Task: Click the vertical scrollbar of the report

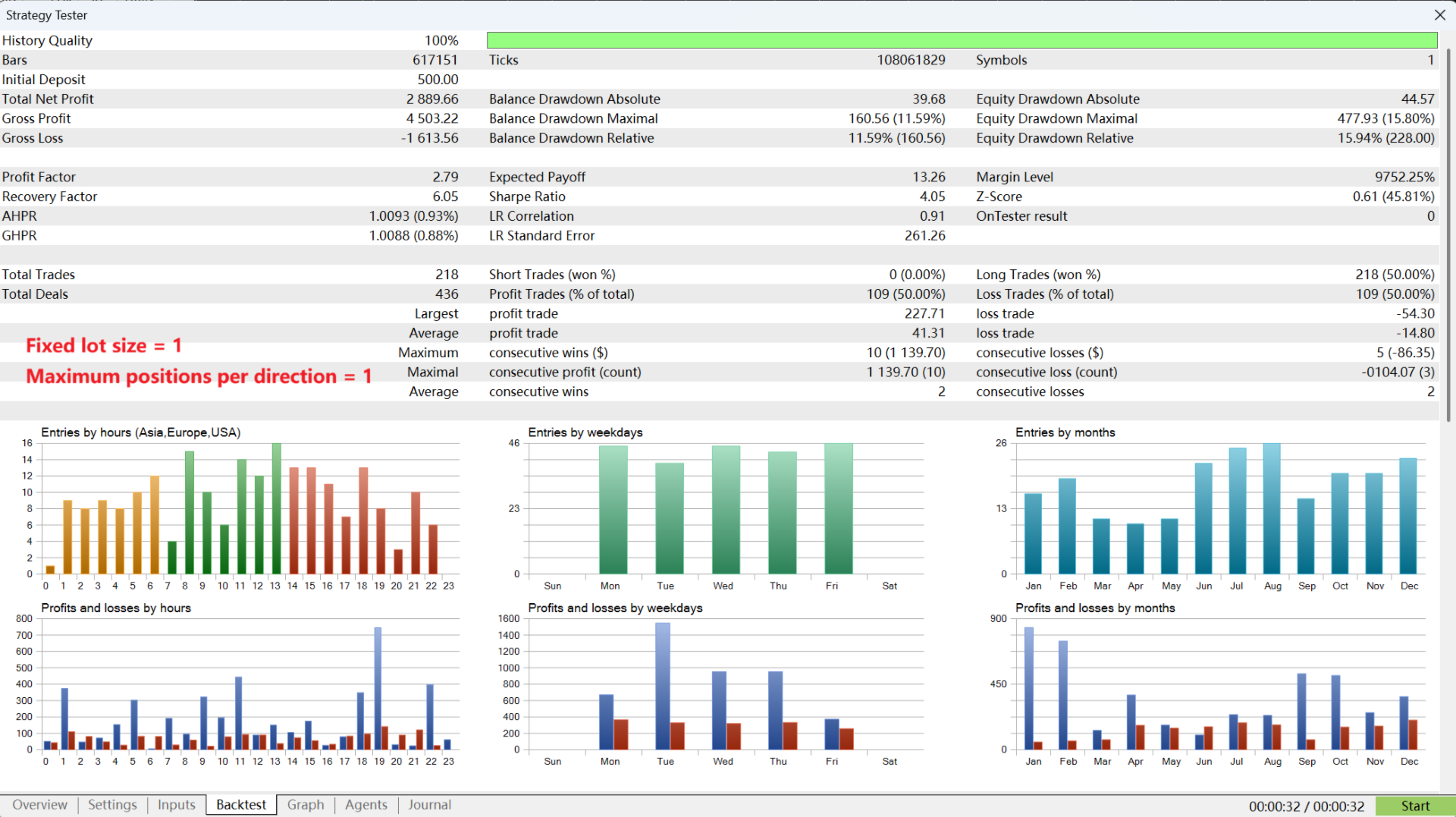Action: pyautogui.click(x=1448, y=235)
